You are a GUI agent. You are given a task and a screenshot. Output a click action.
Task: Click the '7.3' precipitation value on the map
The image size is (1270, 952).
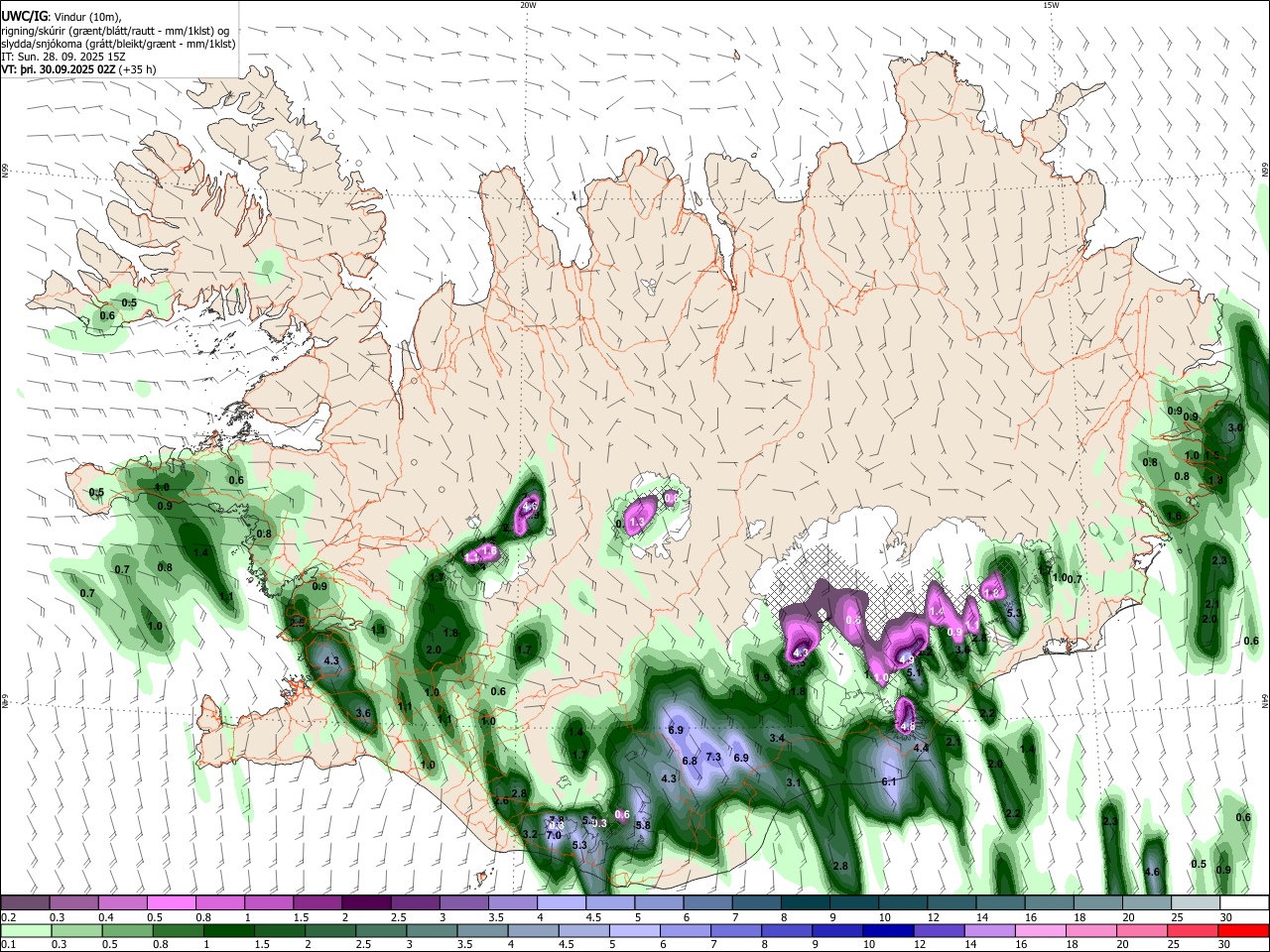(x=713, y=757)
